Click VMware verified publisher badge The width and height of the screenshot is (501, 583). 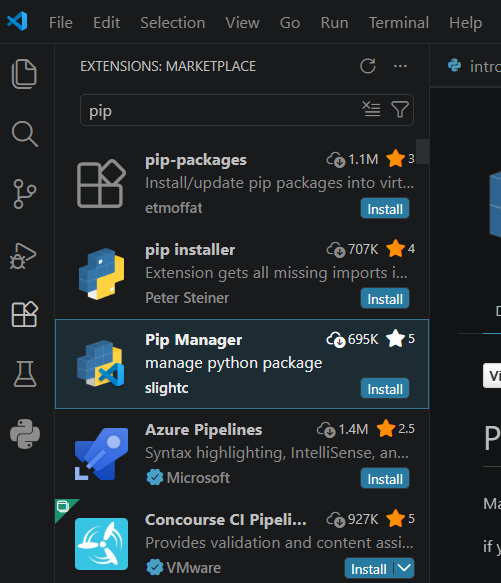coord(154,567)
